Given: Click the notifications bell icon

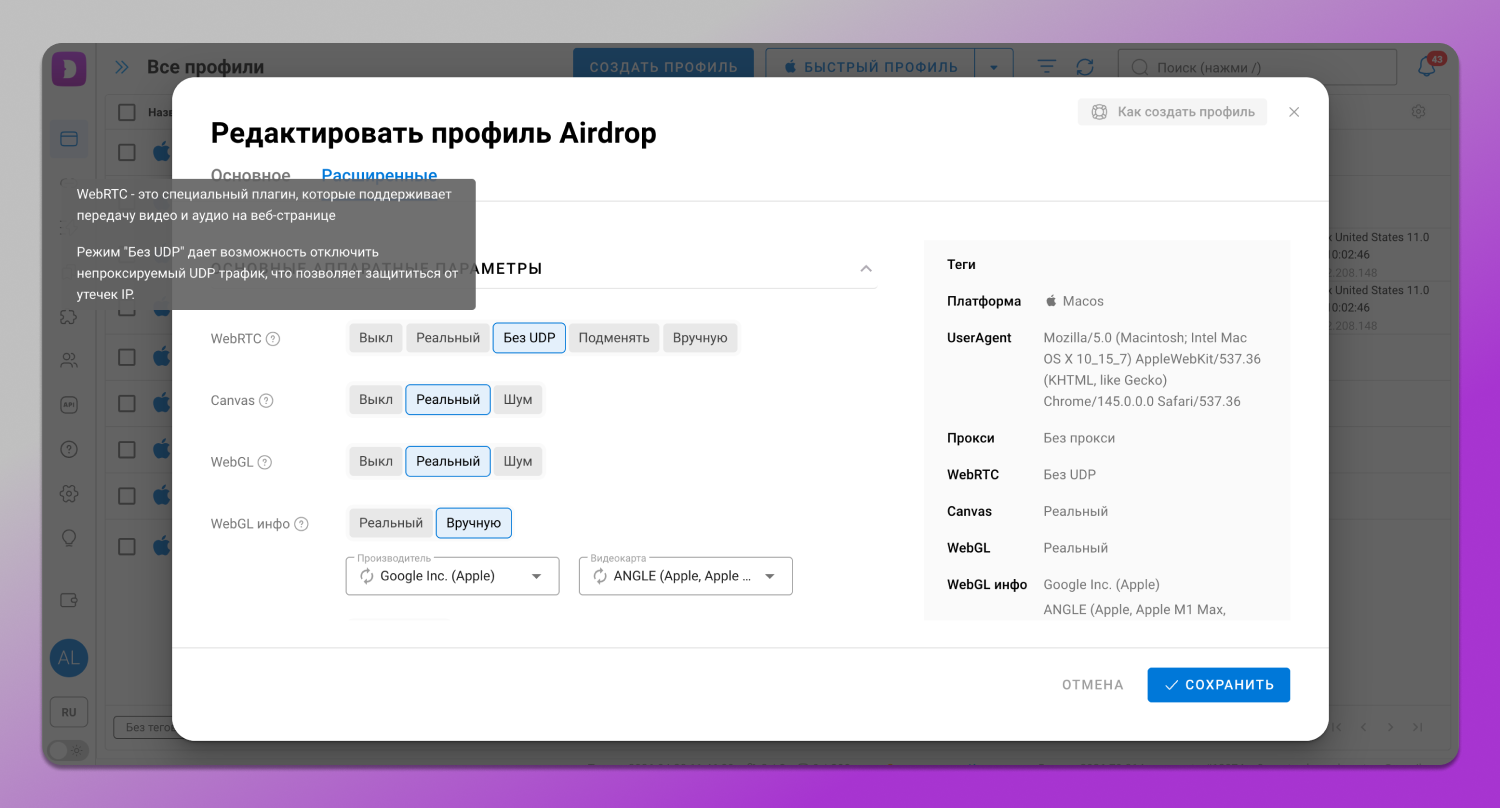Looking at the screenshot, I should 1427,67.
